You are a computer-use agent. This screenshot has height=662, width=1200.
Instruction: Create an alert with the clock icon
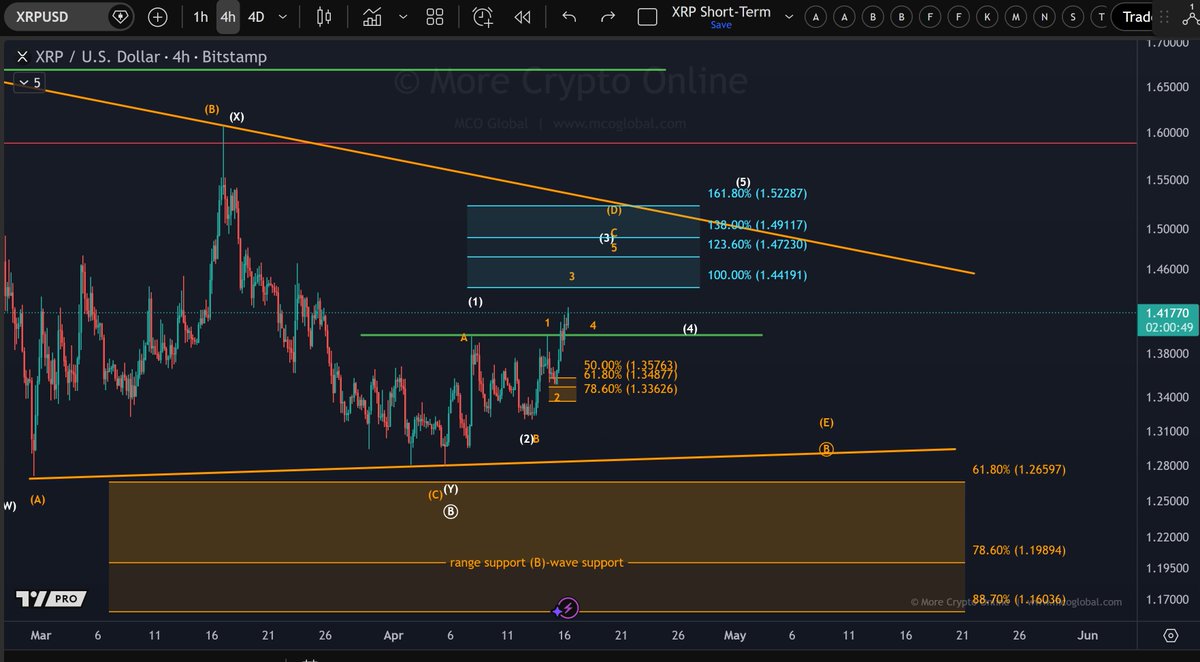click(x=483, y=17)
